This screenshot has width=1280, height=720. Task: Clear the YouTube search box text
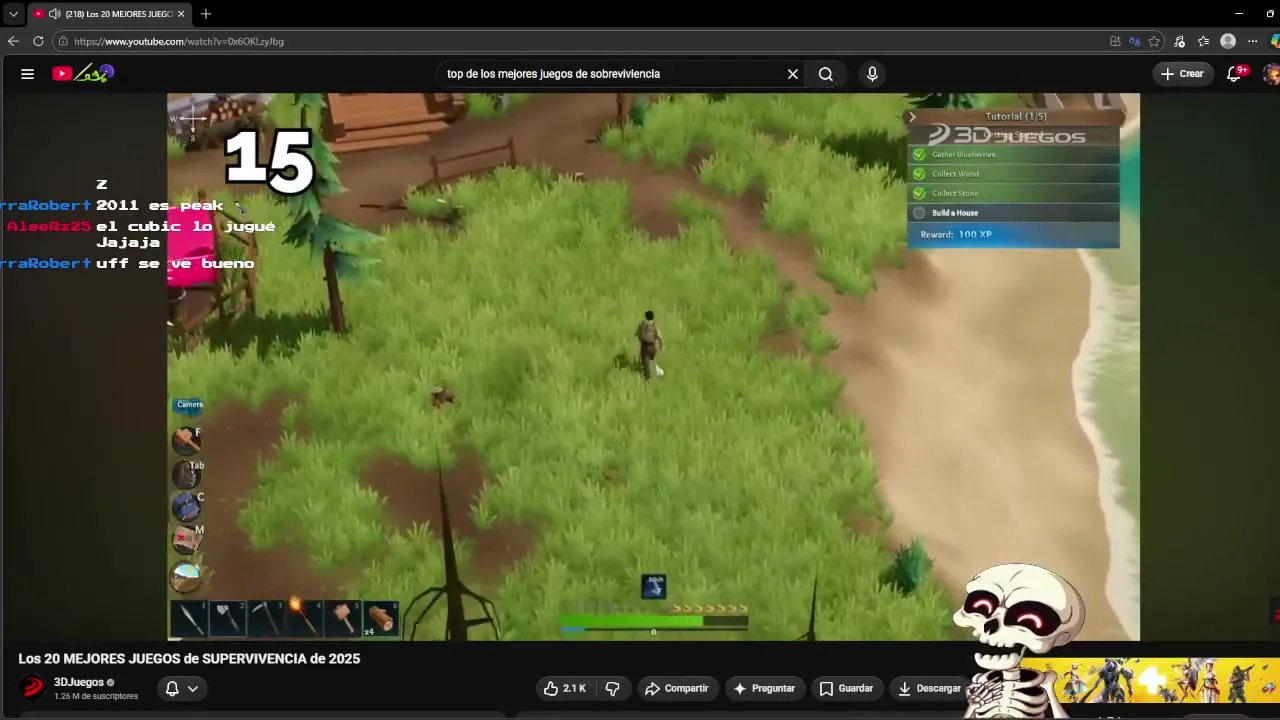(x=793, y=74)
